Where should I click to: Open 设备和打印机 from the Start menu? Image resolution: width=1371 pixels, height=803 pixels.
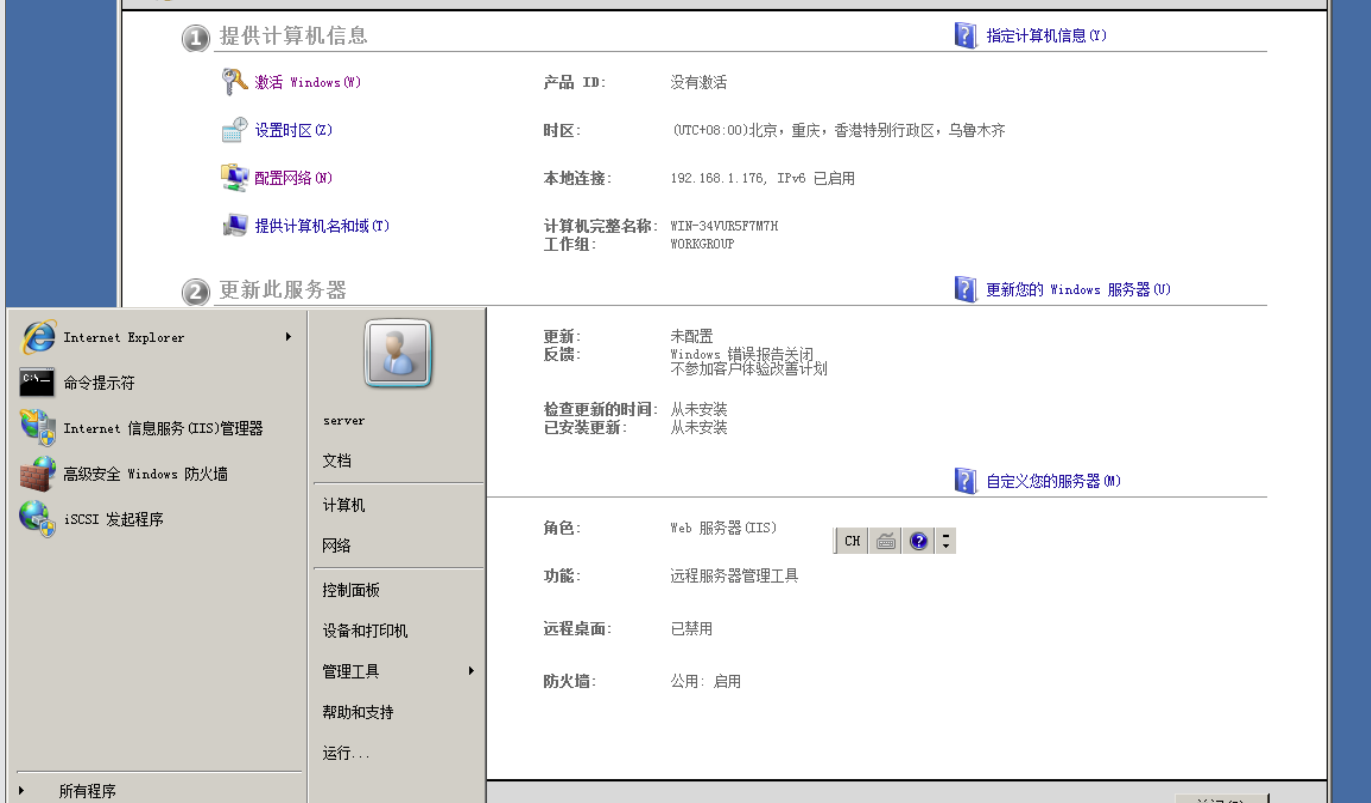(398, 631)
